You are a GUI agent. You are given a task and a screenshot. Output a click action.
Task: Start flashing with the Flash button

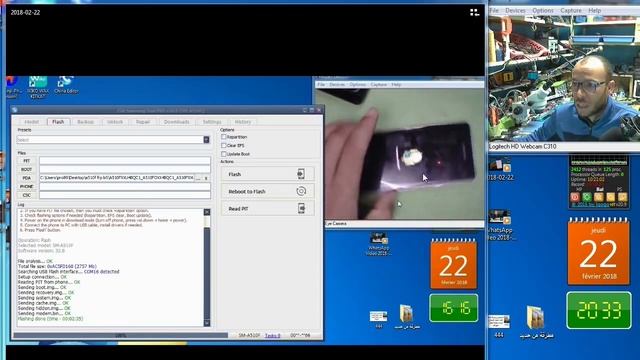tap(268, 174)
